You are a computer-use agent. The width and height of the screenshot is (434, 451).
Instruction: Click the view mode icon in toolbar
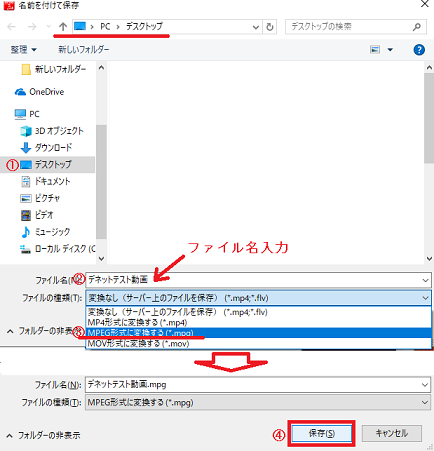[375, 50]
